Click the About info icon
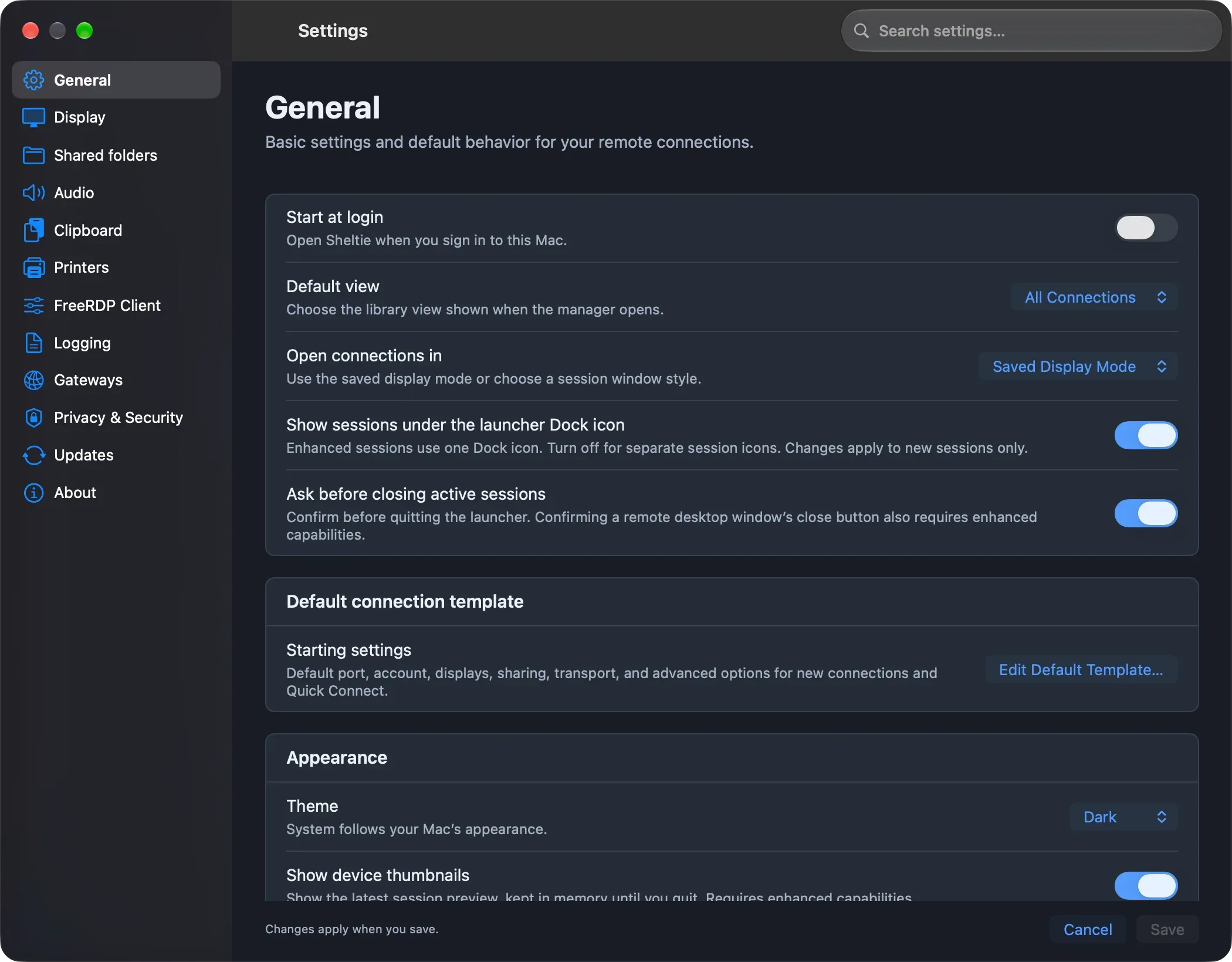 point(33,493)
